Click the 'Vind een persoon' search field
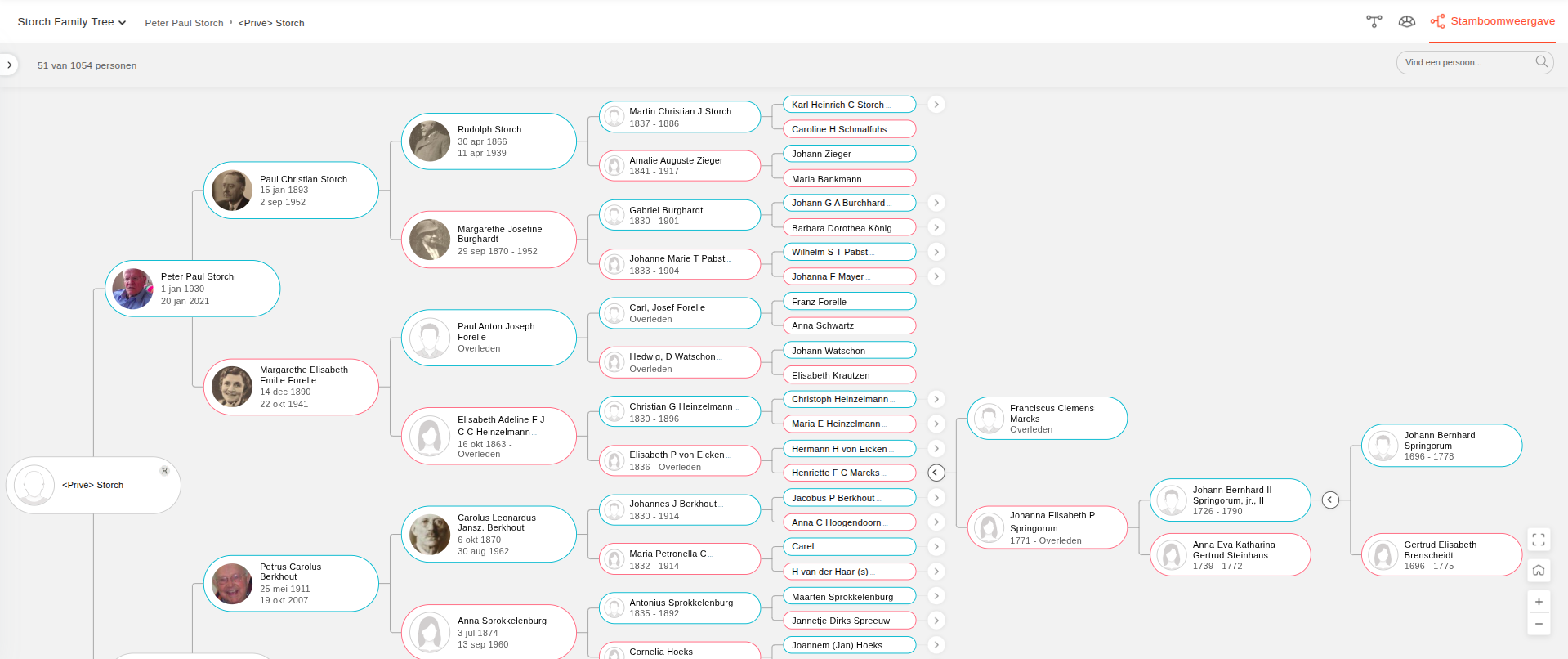 (x=1467, y=62)
